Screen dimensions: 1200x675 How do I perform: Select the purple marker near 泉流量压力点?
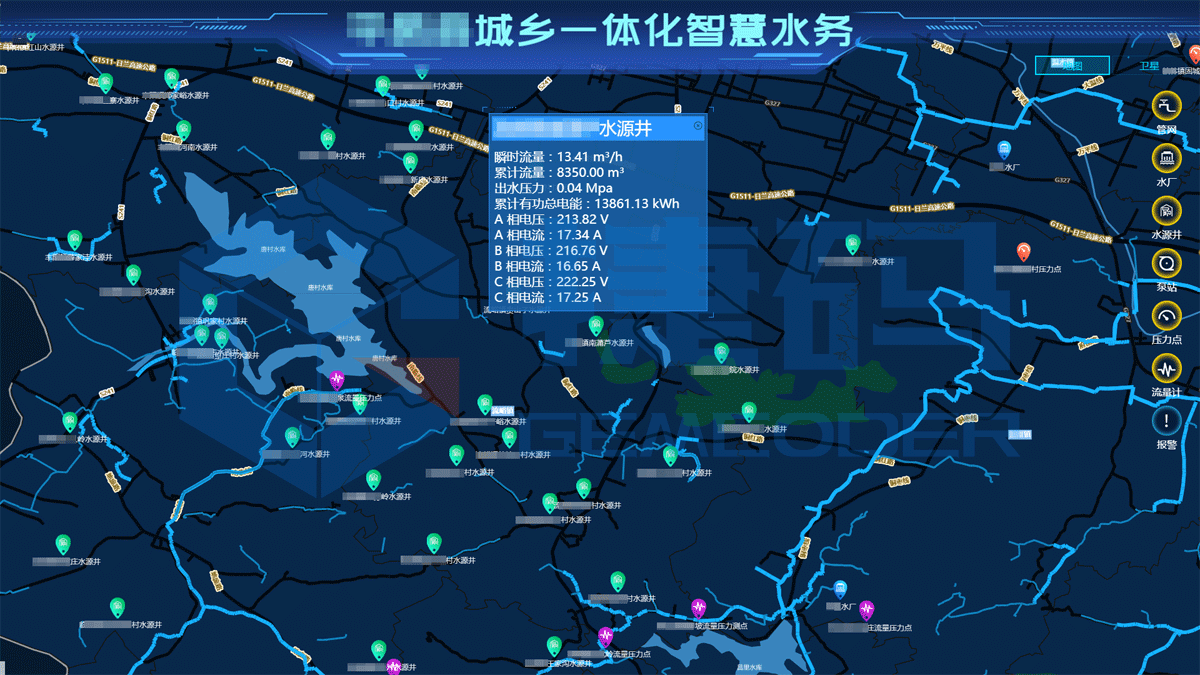(x=336, y=378)
